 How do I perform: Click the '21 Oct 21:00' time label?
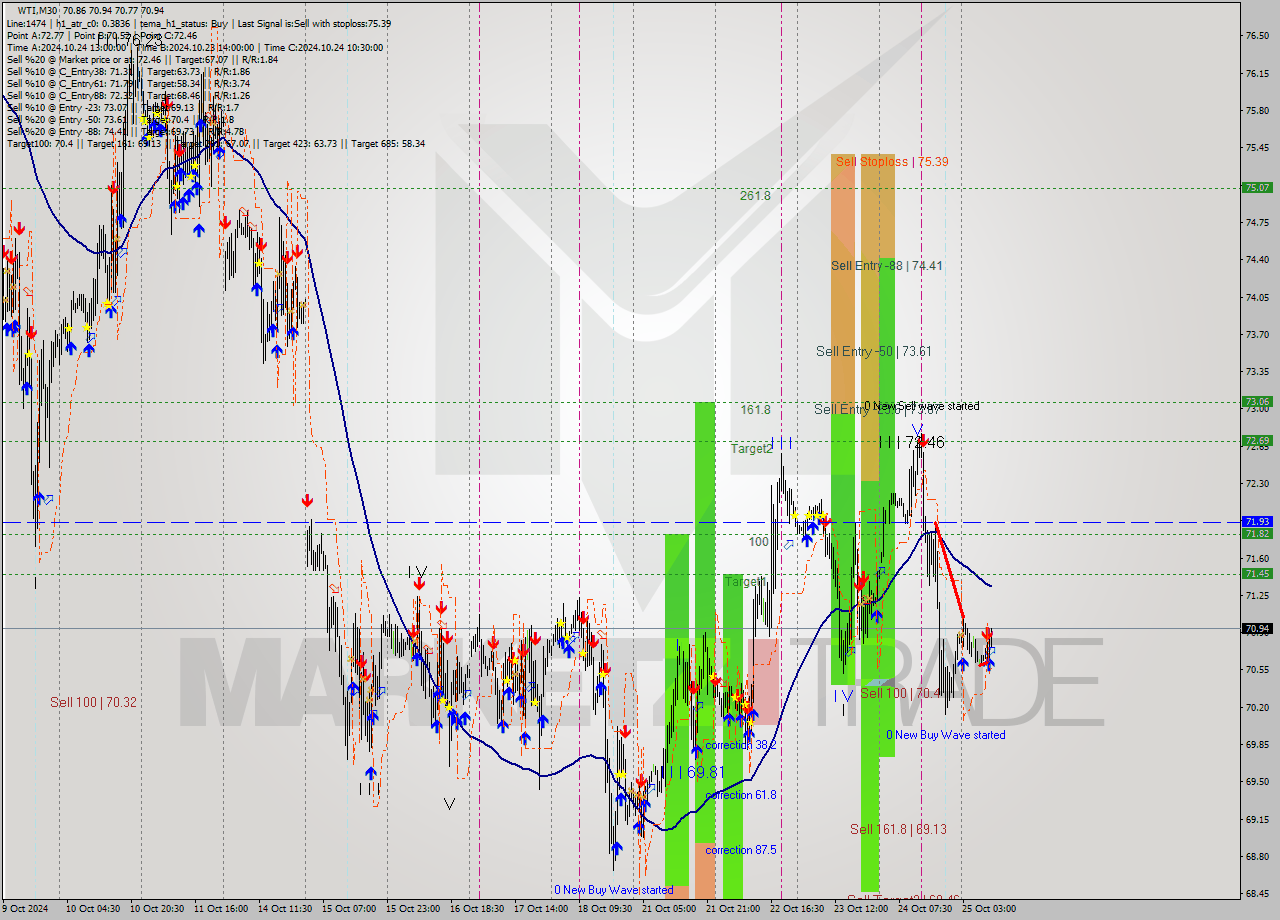pos(733,909)
